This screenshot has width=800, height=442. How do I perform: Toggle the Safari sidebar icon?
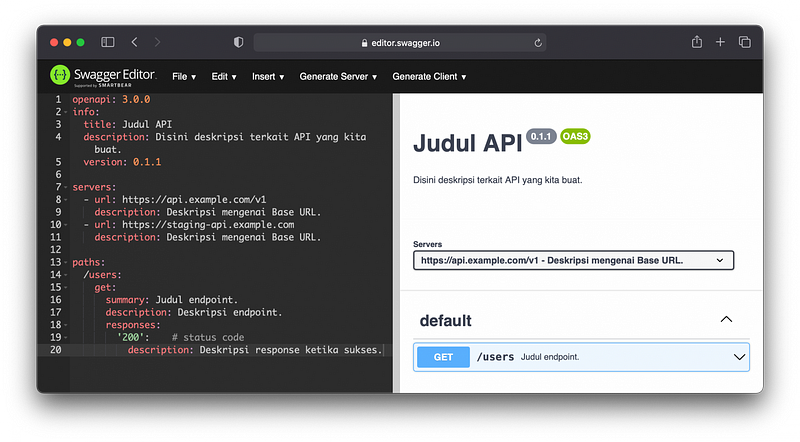pyautogui.click(x=108, y=42)
